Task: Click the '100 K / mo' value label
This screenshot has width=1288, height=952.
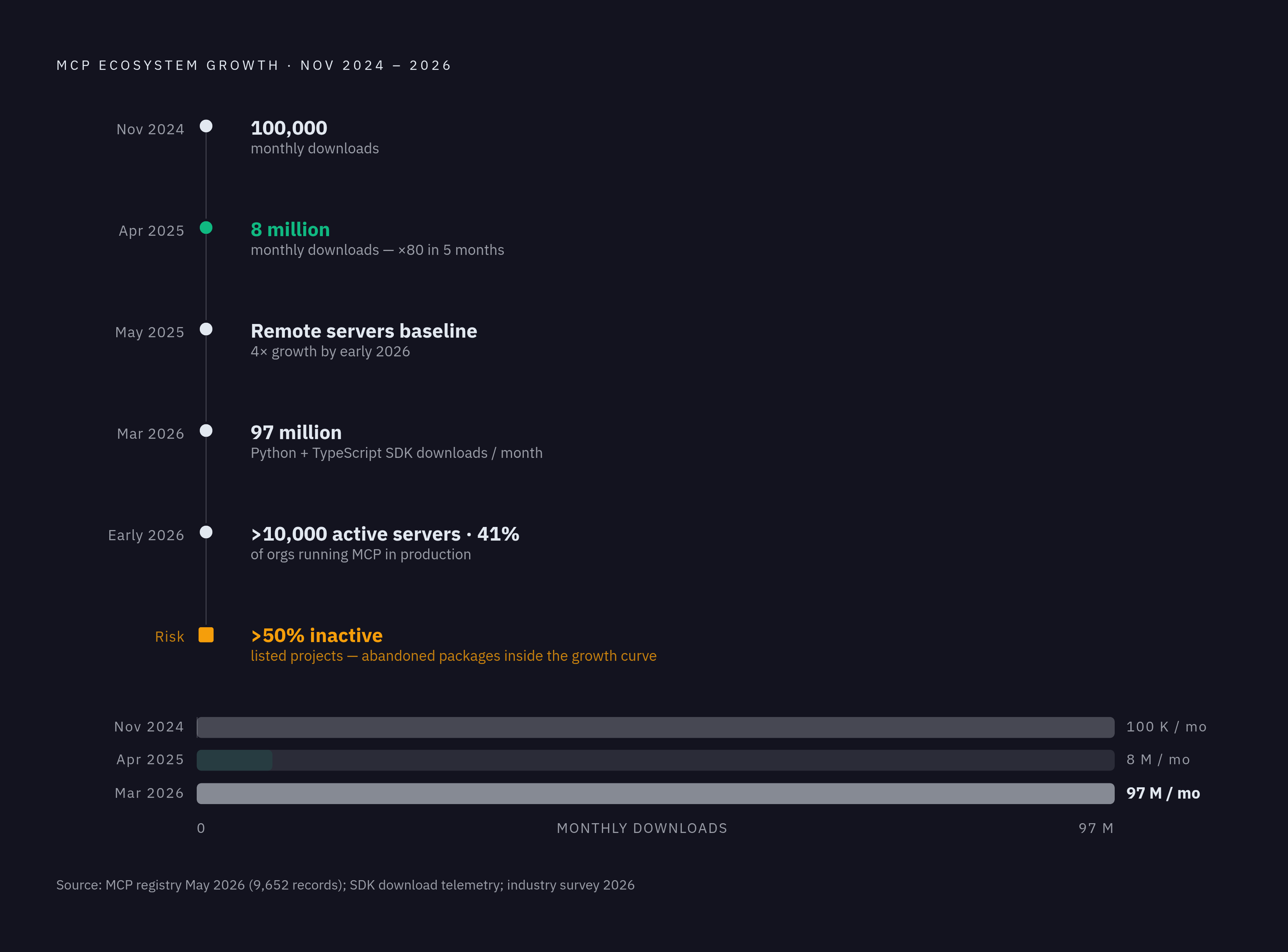Action: 1166,727
